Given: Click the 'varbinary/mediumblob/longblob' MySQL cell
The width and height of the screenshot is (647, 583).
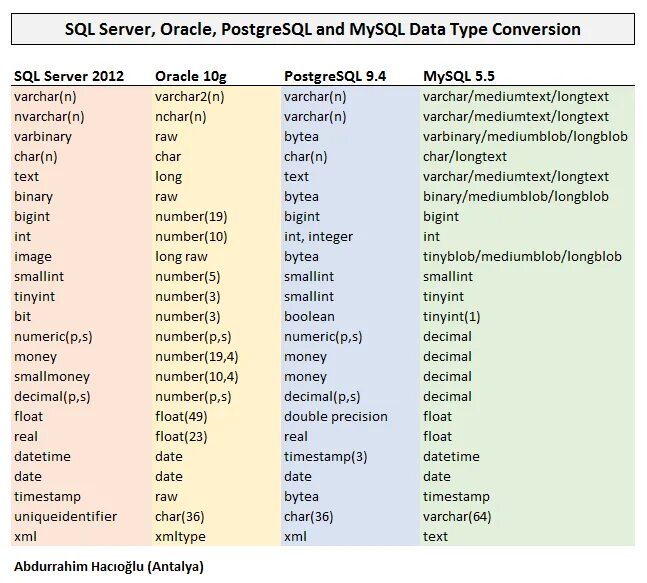Looking at the screenshot, I should pos(525,137).
